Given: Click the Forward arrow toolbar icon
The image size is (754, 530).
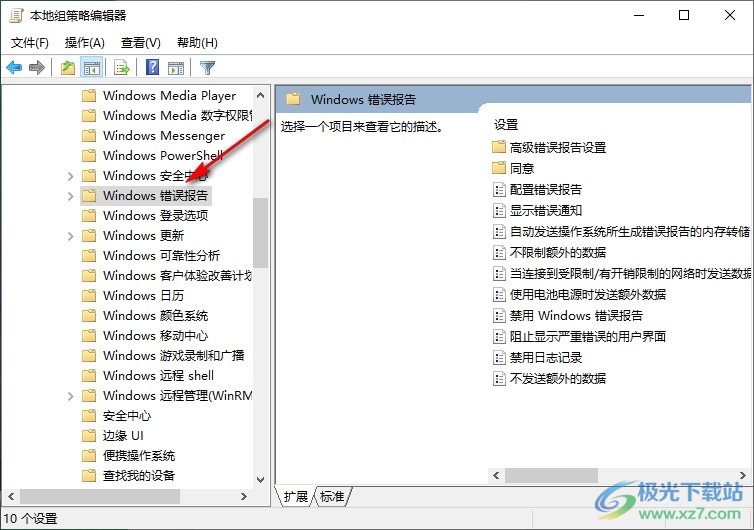Looking at the screenshot, I should 37,67.
